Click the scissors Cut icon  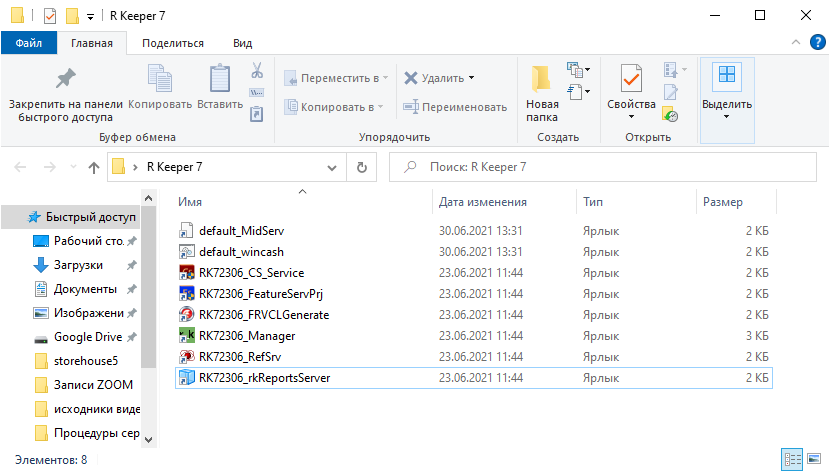tap(256, 71)
